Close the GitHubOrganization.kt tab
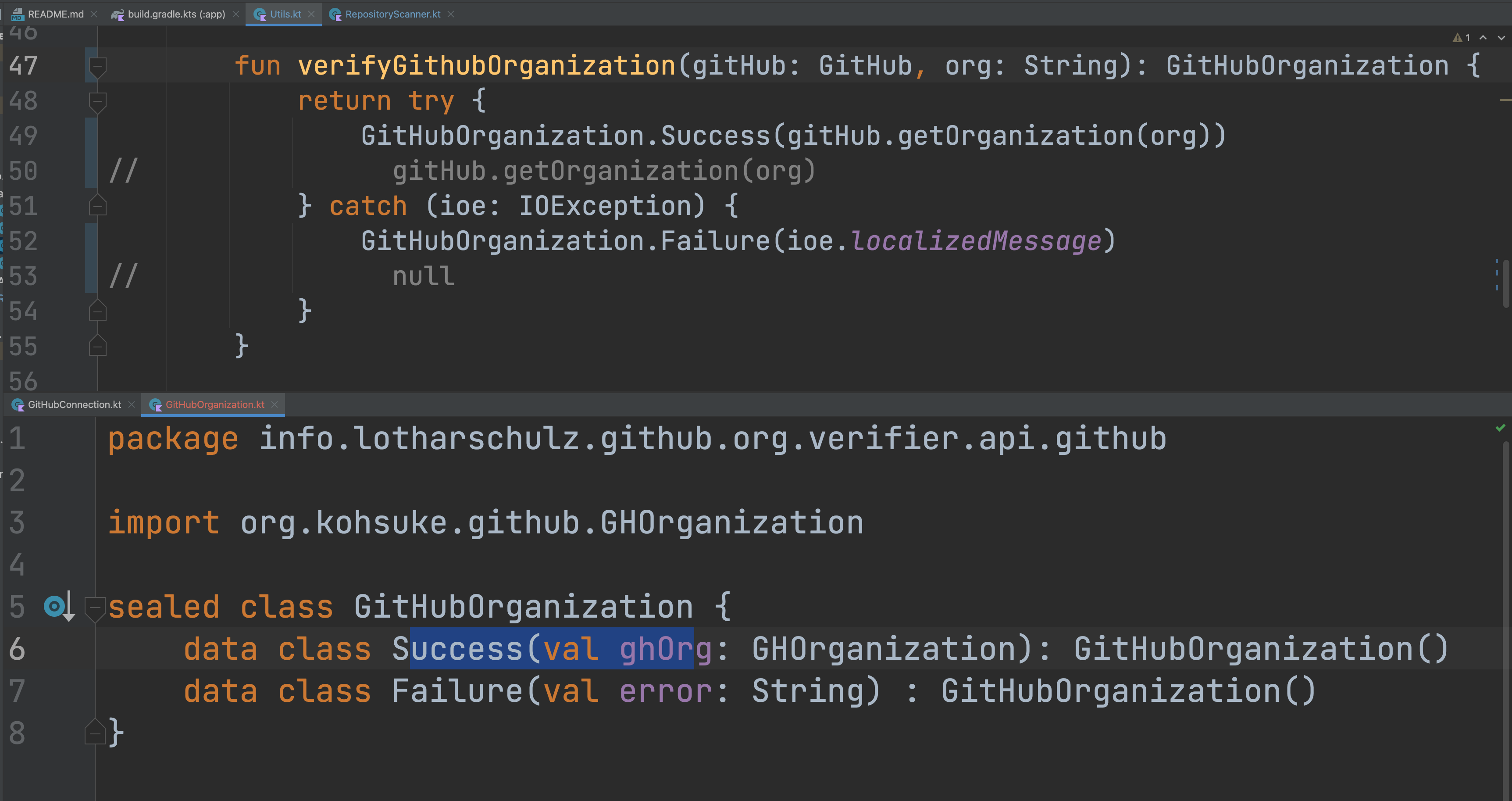Image resolution: width=1512 pixels, height=801 pixels. [x=275, y=404]
